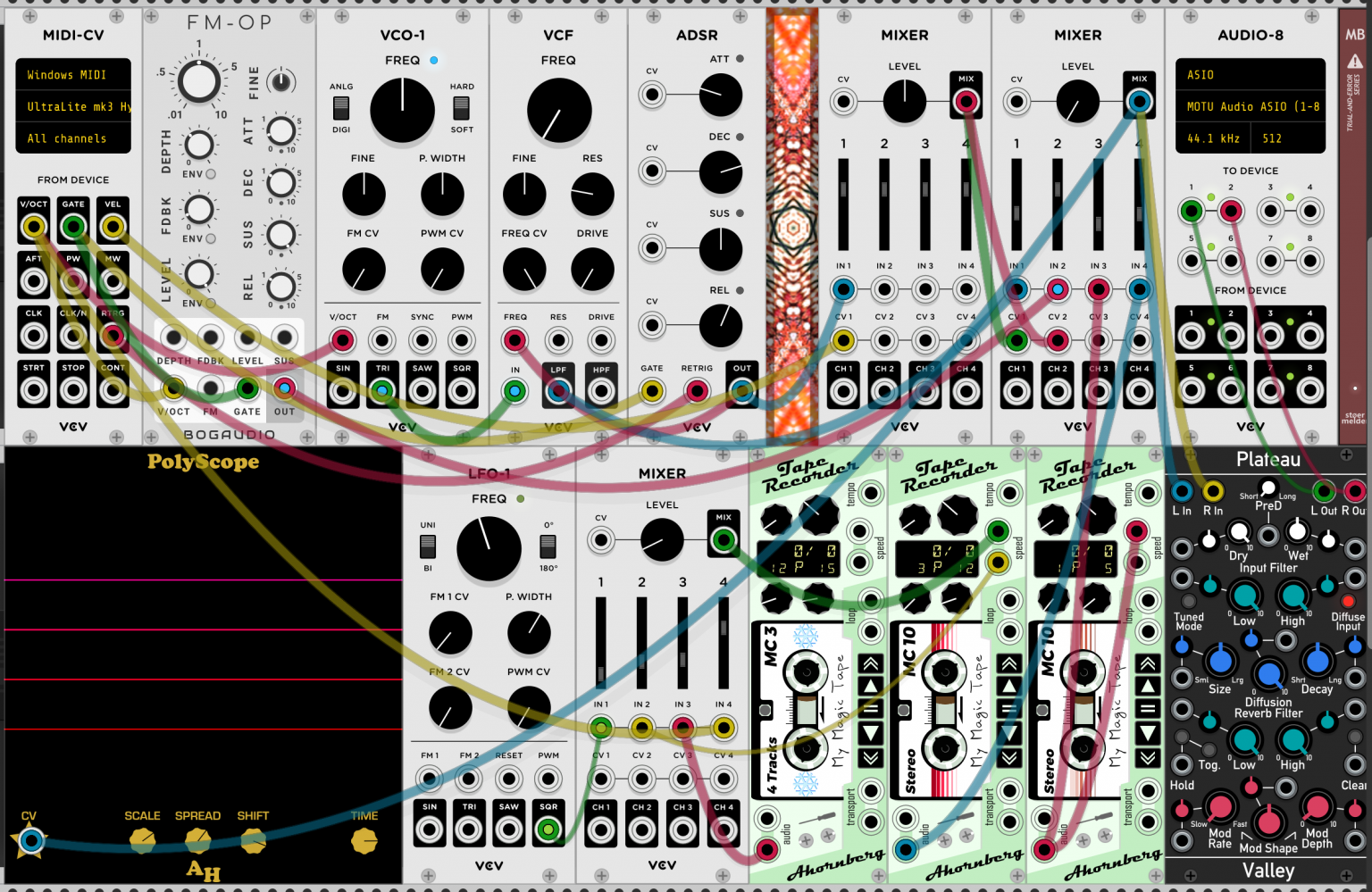Click the down-triangle reverse play button on MC 3 recorder

[871, 734]
